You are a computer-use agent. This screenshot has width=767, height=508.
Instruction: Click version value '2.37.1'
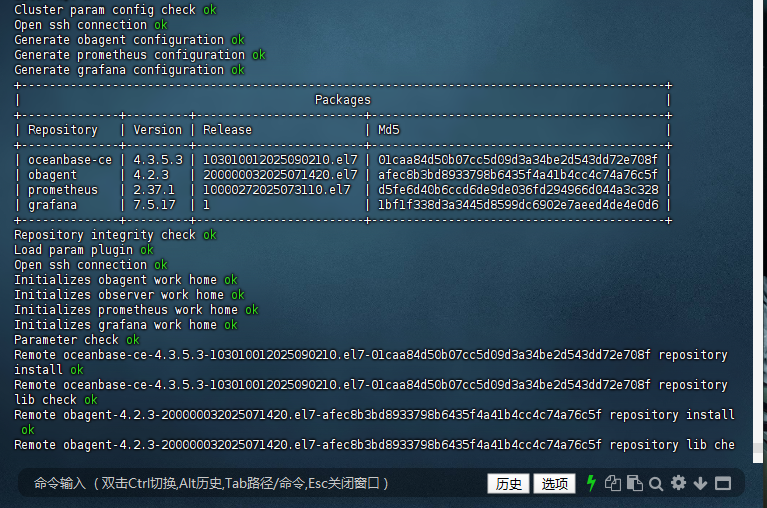[x=154, y=190]
